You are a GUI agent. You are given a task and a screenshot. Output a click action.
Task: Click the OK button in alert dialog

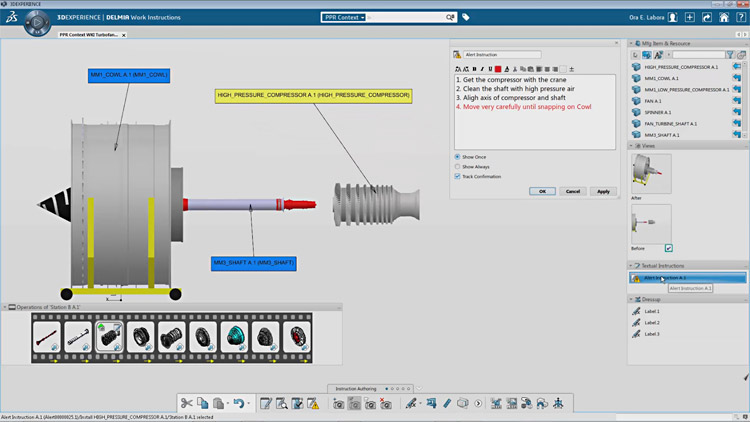[541, 191]
